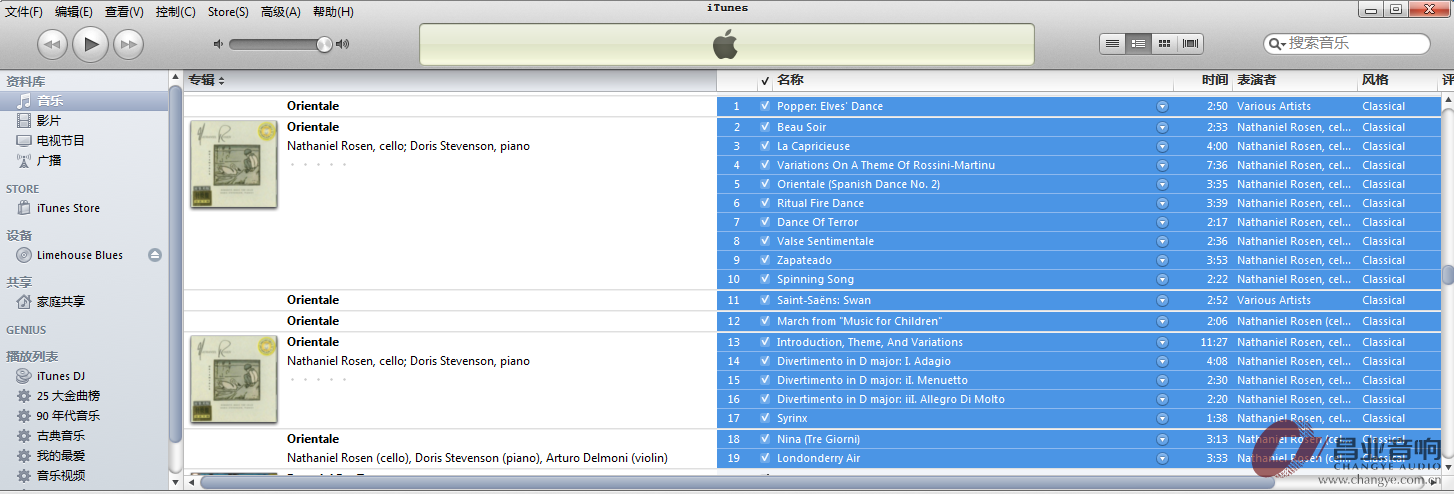
Task: Open dropdown arrow for March from "Music for Children"
Action: [1162, 321]
